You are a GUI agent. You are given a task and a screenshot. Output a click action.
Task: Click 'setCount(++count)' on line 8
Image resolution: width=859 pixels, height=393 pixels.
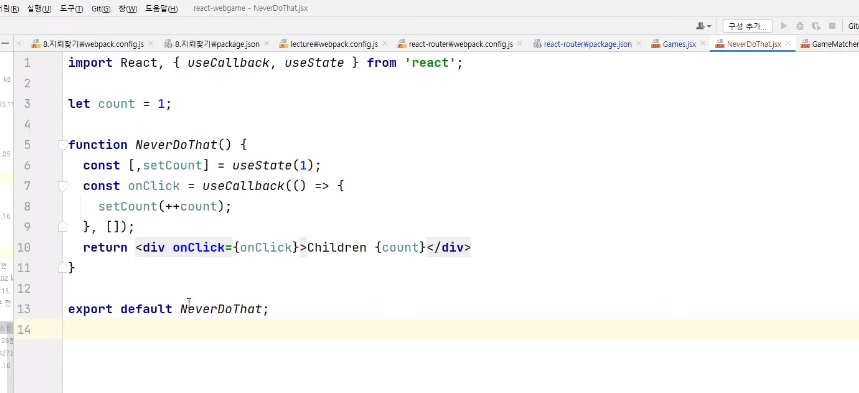[x=161, y=207]
